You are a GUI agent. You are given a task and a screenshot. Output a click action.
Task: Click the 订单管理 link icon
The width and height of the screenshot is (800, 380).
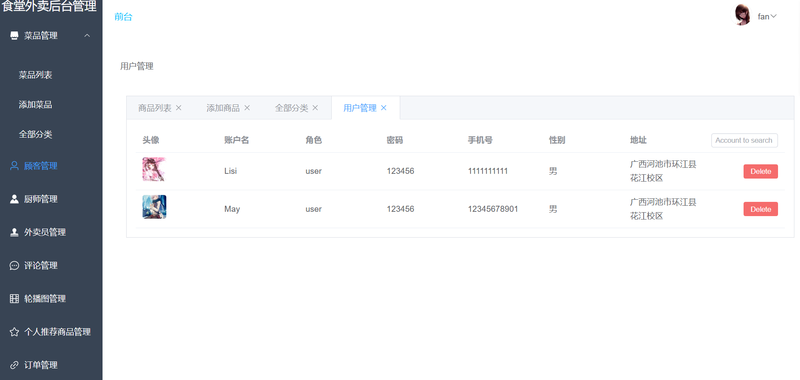14,365
